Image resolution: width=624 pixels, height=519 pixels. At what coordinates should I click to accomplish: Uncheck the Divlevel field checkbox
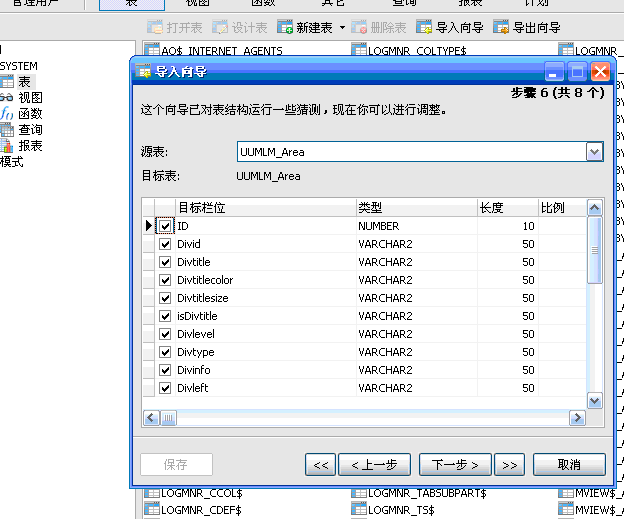point(166,334)
